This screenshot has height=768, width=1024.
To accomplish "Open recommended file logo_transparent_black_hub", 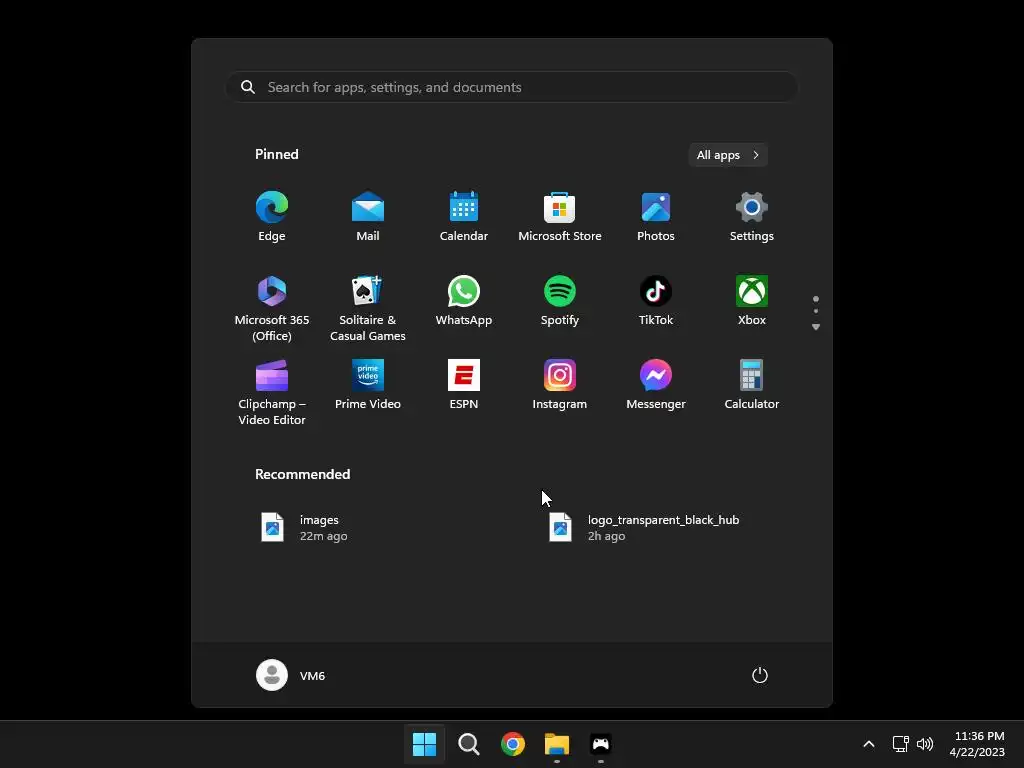I will click(x=645, y=528).
